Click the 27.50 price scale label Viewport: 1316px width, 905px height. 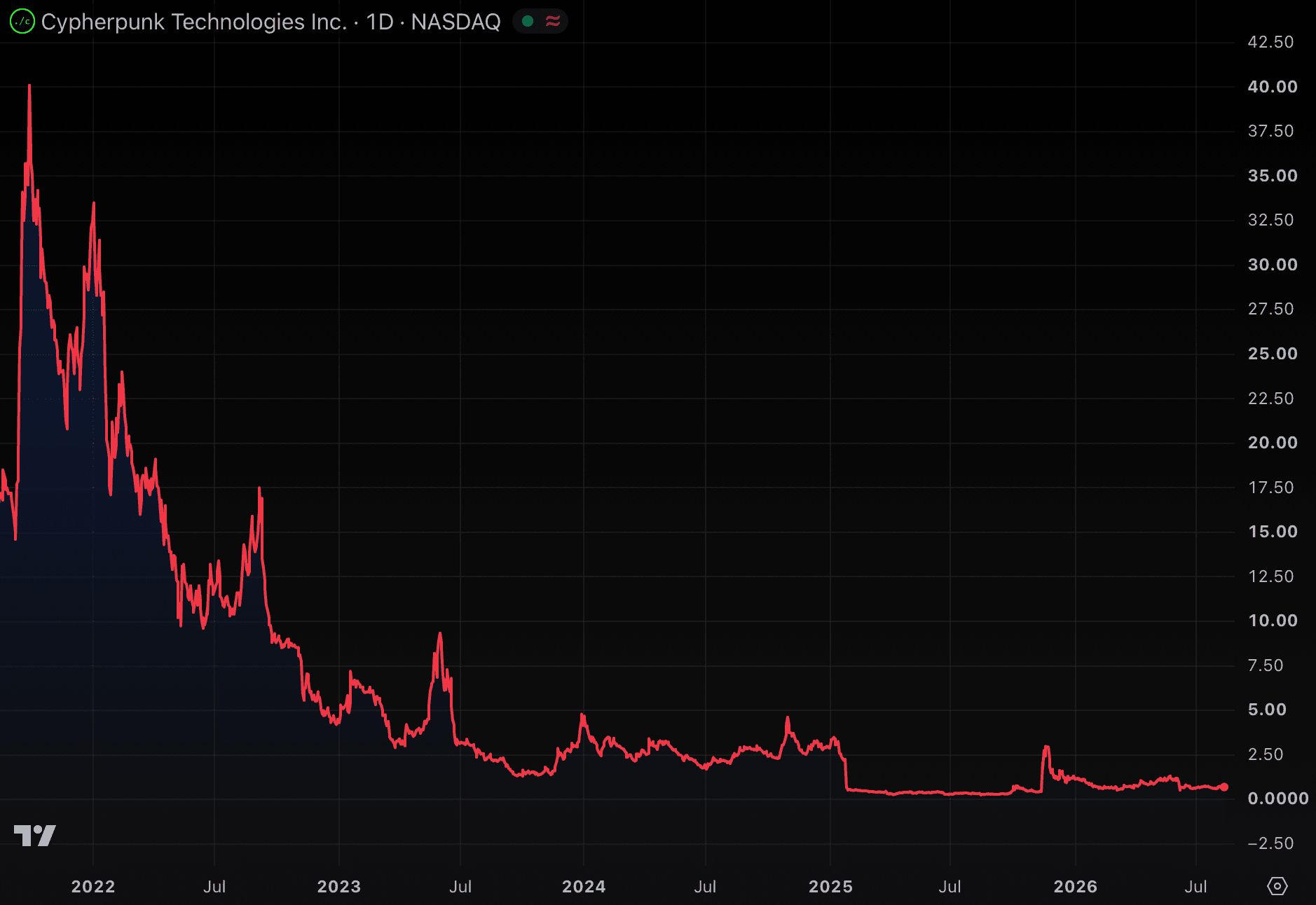[x=1271, y=309]
